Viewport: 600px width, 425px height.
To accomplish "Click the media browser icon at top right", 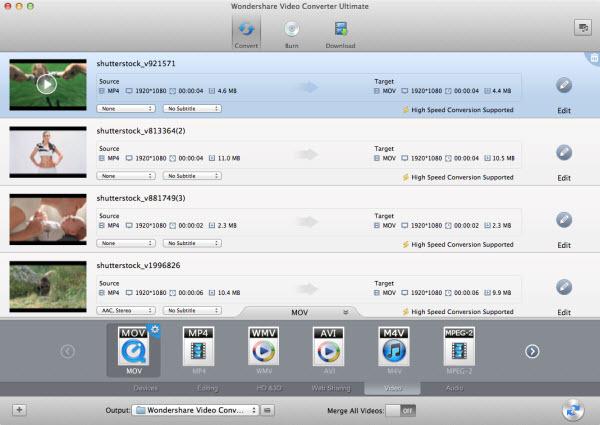I will 583,28.
